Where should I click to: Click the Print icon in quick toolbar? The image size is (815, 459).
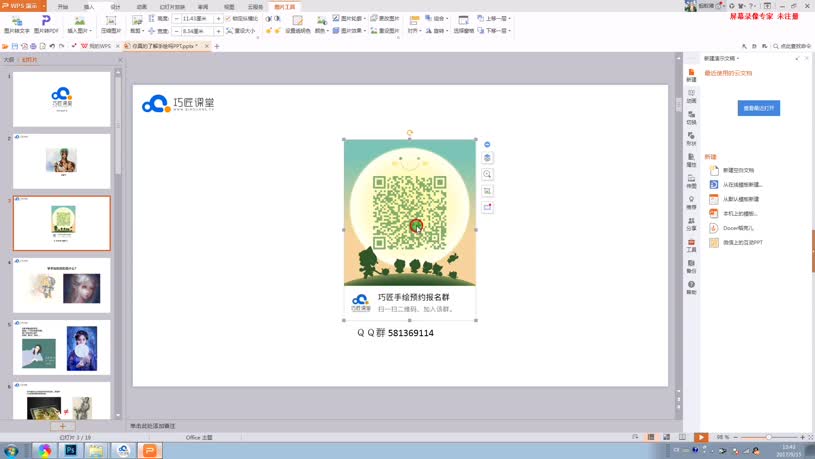(33, 46)
